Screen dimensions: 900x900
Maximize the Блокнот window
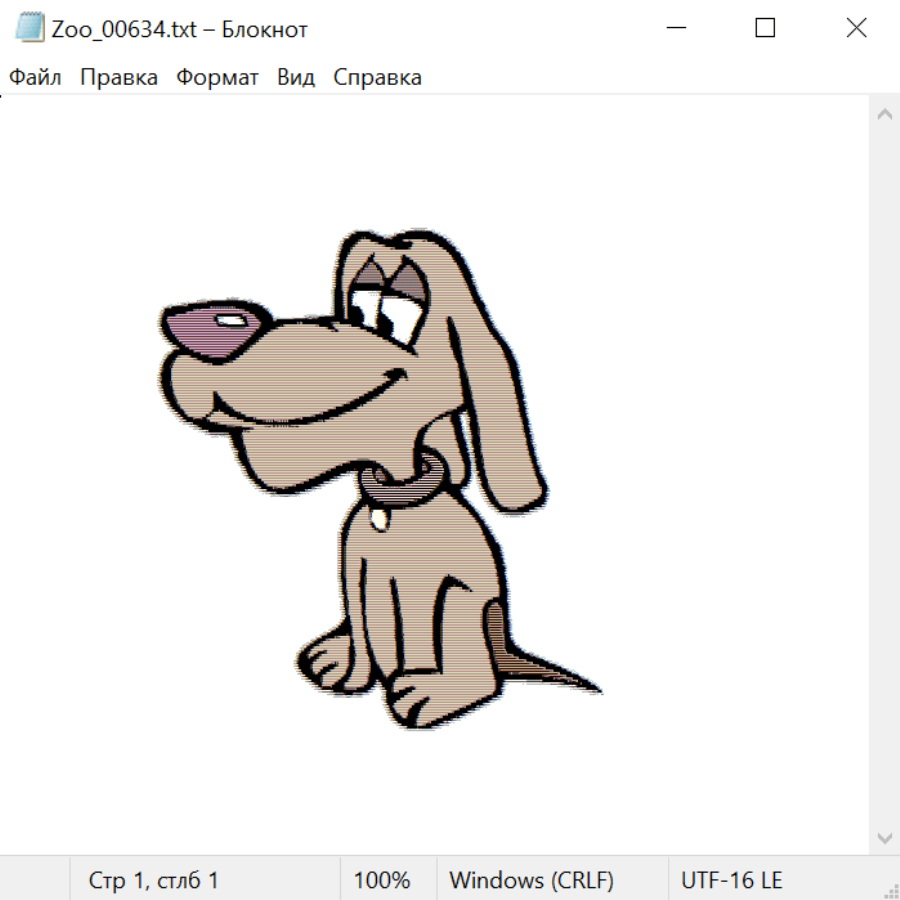pos(765,28)
